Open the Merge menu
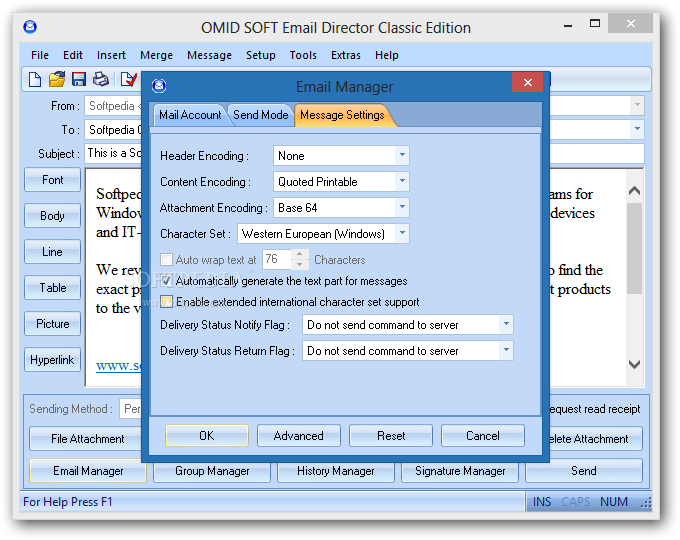 tap(157, 55)
